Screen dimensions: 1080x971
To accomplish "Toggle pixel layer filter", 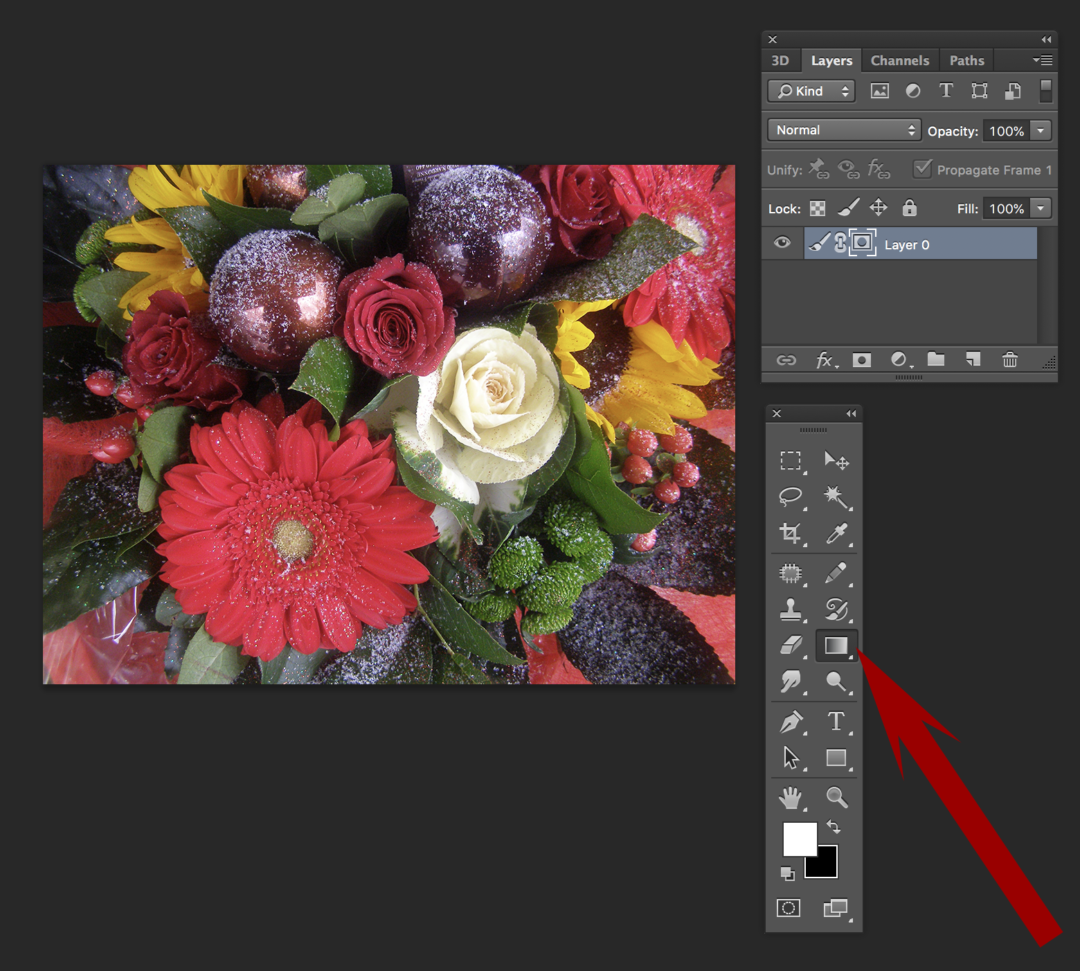I will tap(880, 91).
